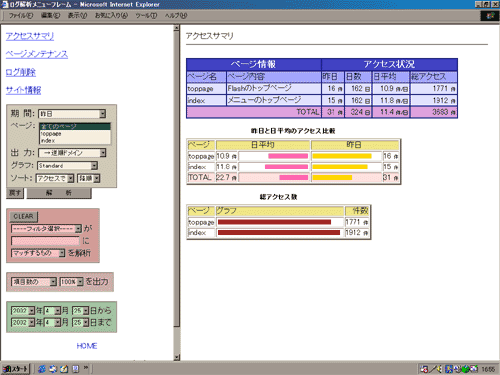Open the 編集 menu

click(50, 16)
